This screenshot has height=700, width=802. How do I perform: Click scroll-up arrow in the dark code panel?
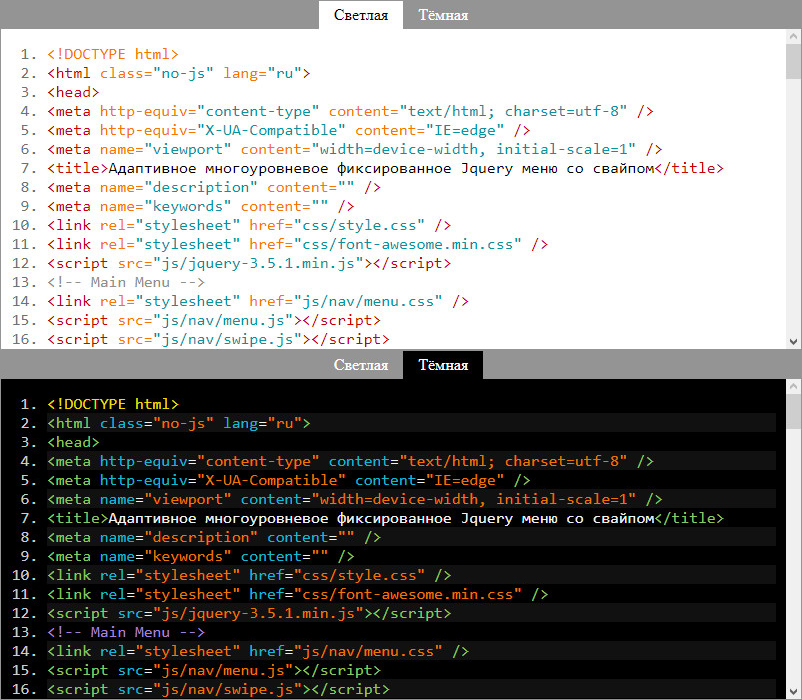(793, 388)
